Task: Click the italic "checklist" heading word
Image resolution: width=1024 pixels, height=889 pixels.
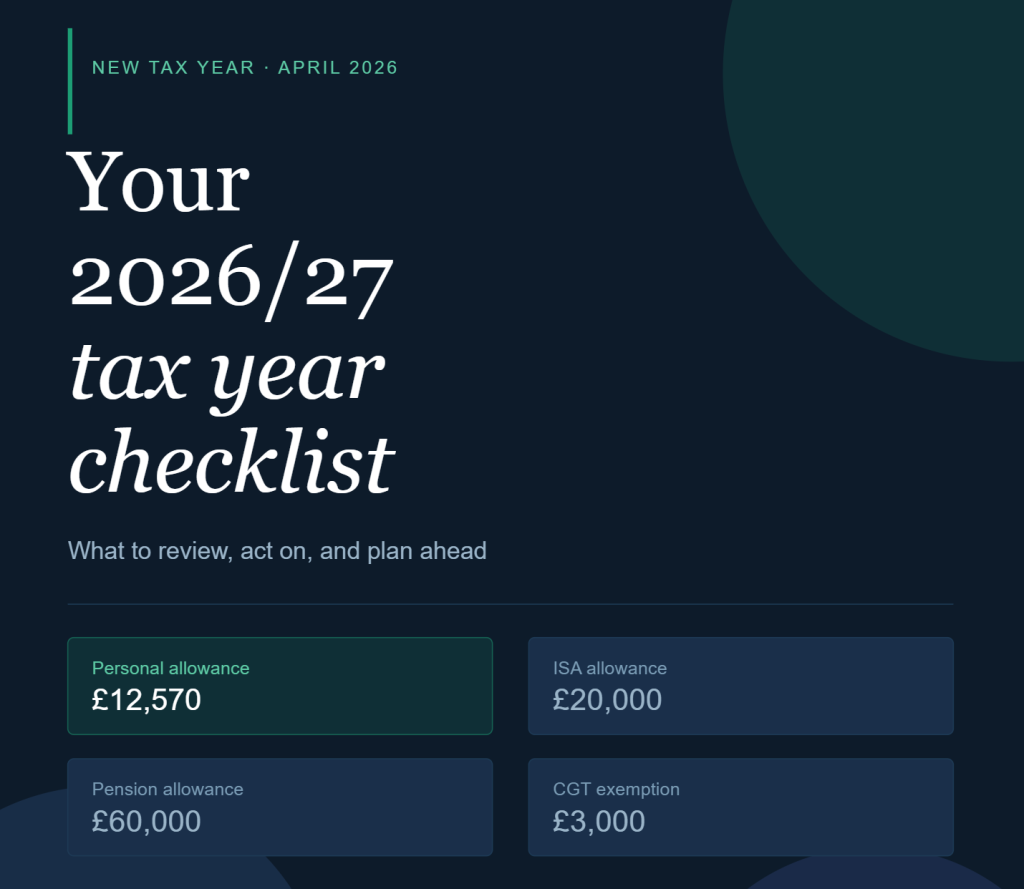Action: (x=231, y=462)
